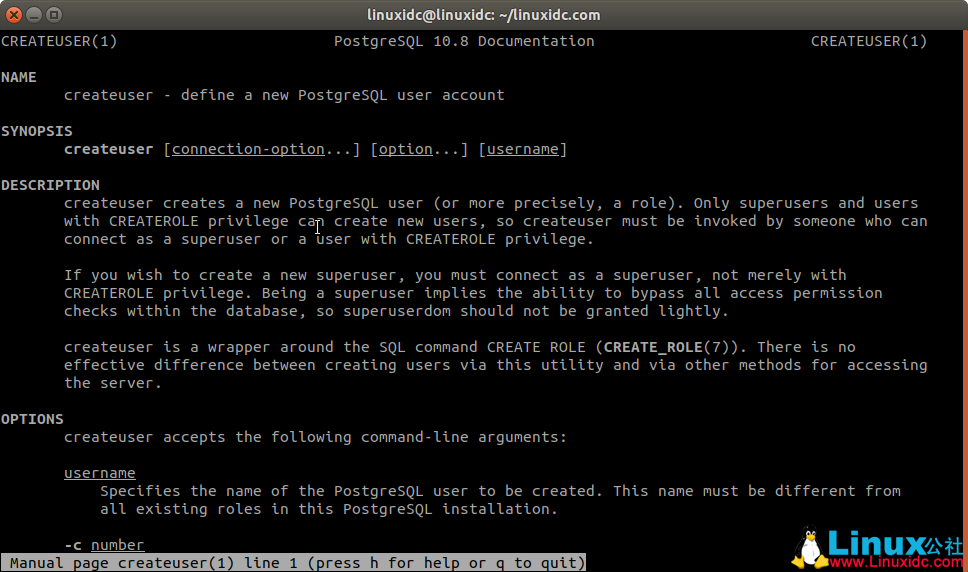Minimize the terminal window

click(x=34, y=15)
